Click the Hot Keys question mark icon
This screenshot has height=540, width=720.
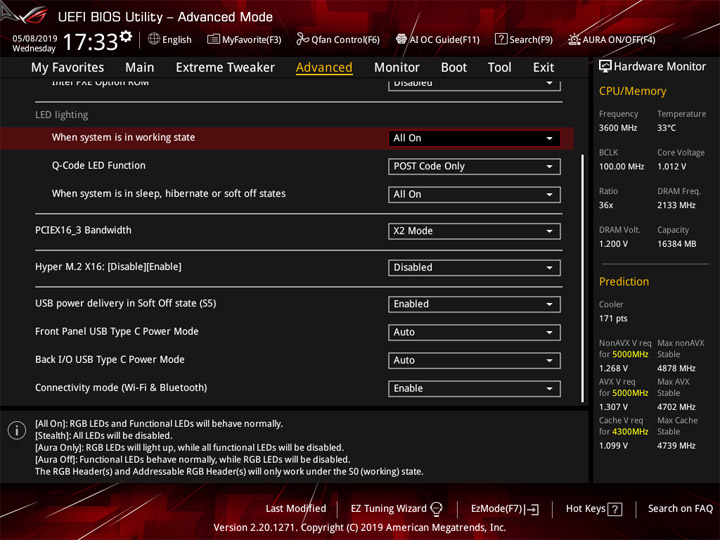click(615, 509)
